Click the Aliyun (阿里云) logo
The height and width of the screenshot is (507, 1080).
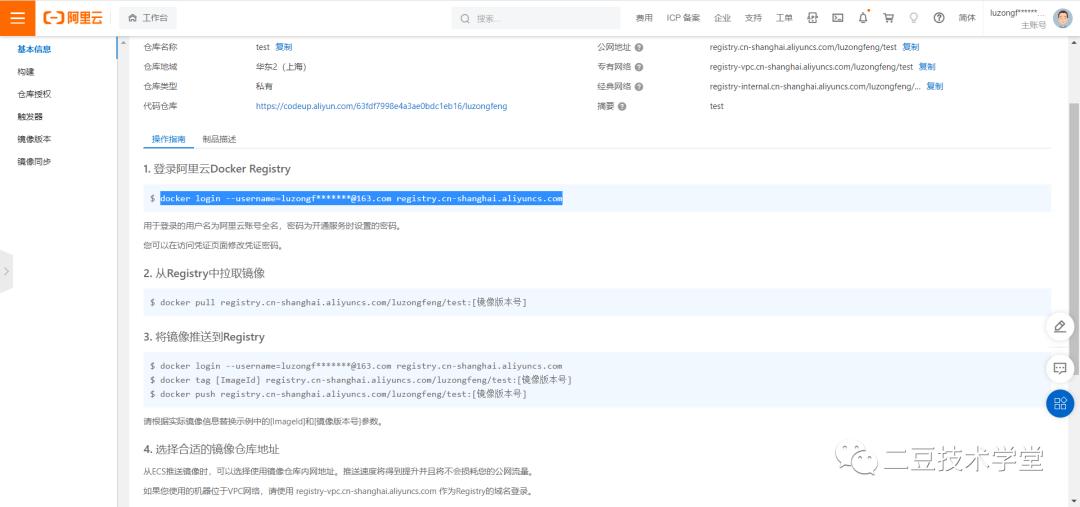tap(73, 18)
